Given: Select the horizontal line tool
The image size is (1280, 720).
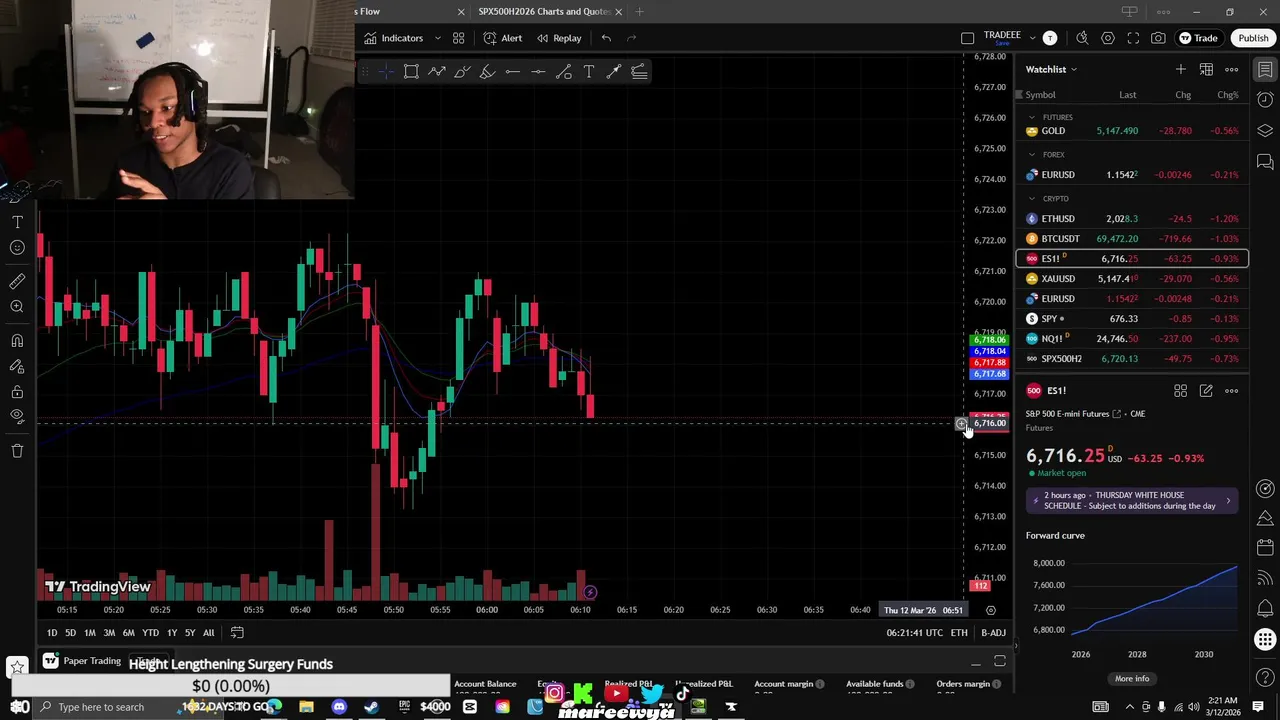Looking at the screenshot, I should 538,71.
